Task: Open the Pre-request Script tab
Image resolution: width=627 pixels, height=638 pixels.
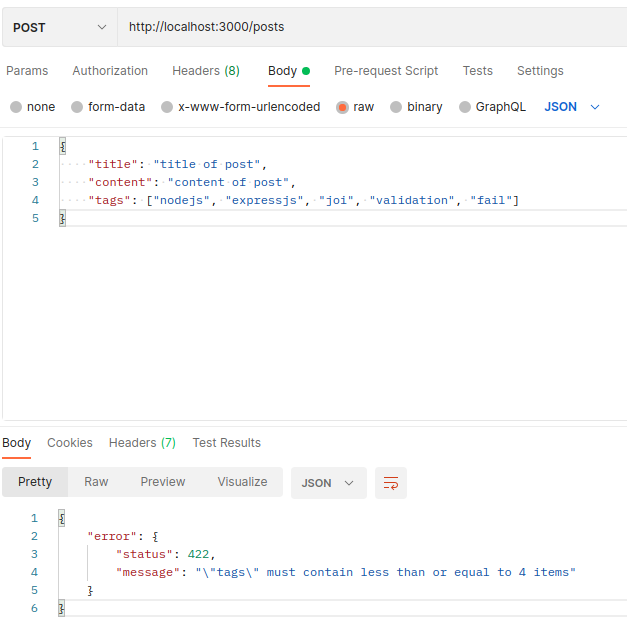Action: coord(386,71)
